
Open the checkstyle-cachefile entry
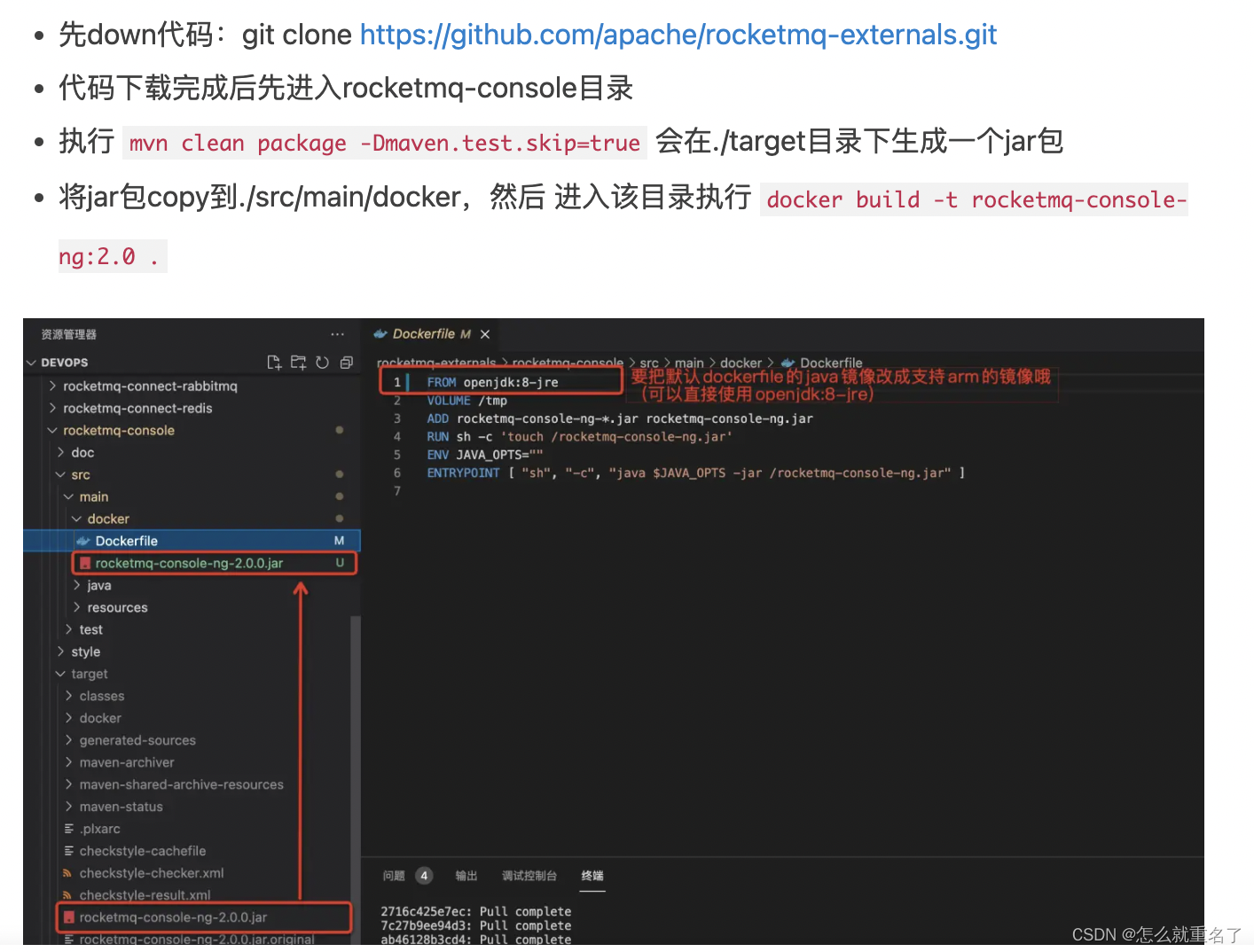click(x=142, y=852)
